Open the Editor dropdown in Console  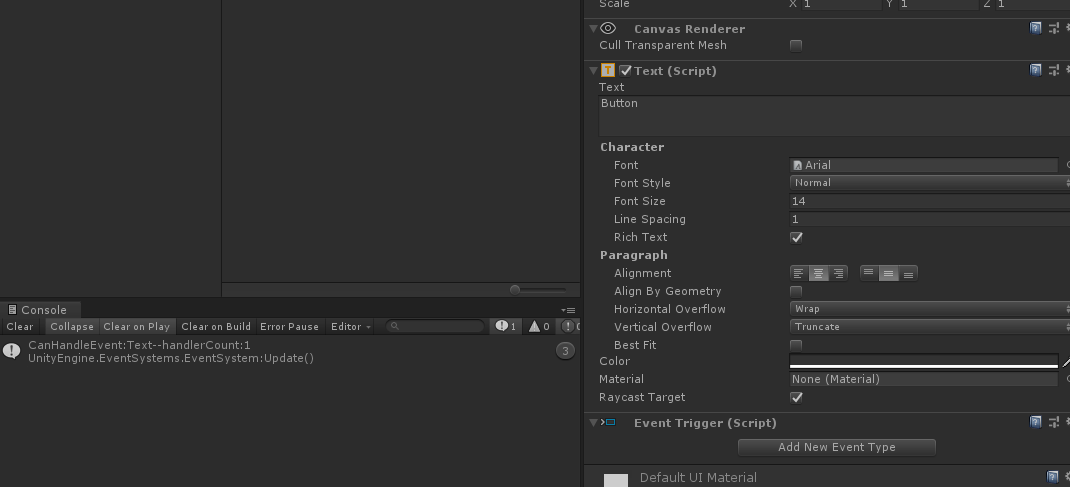click(351, 327)
